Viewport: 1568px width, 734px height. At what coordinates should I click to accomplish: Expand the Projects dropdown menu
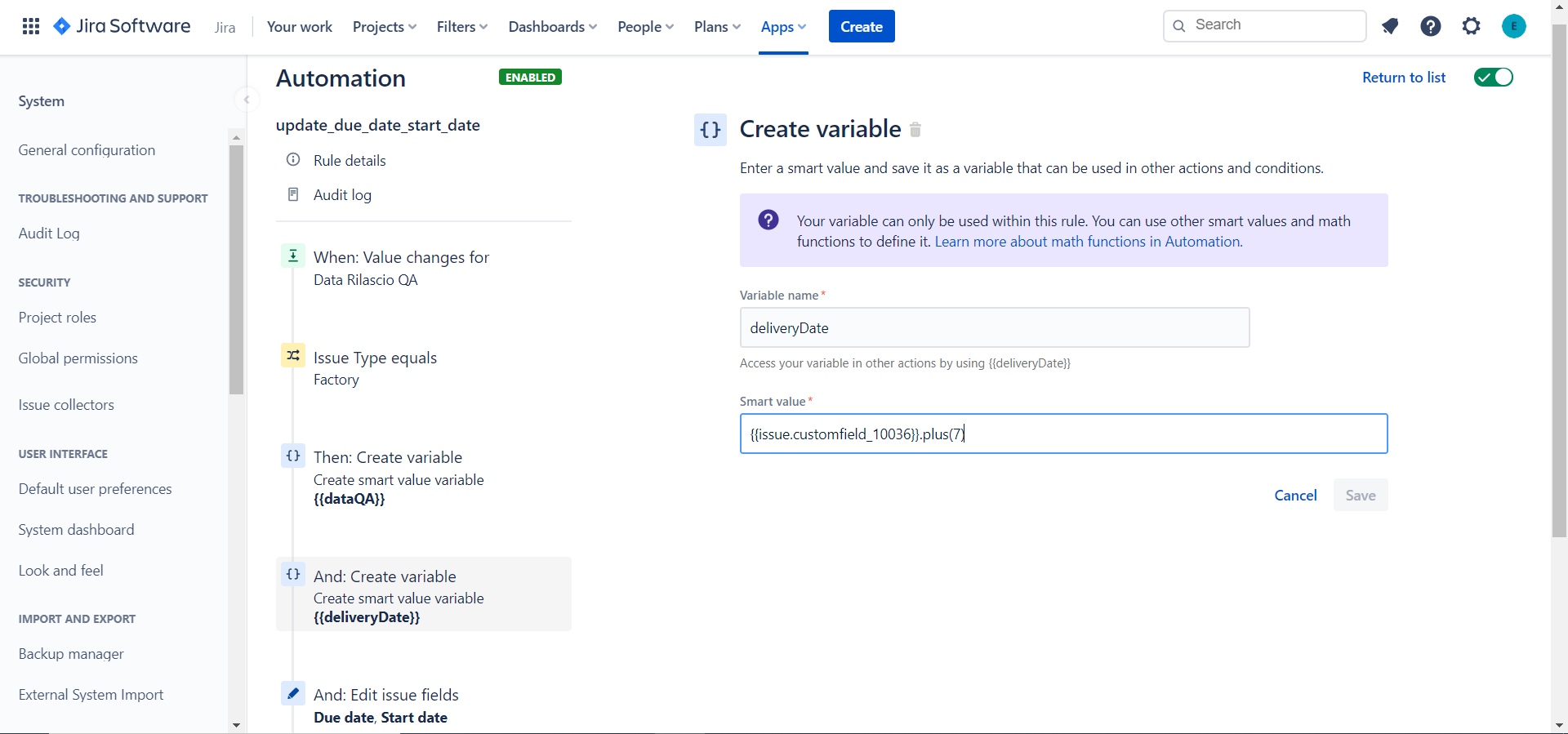tap(385, 27)
